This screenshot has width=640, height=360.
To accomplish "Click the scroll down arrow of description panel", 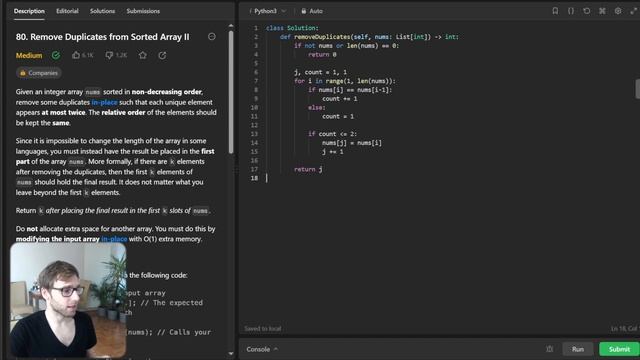I will point(231,353).
